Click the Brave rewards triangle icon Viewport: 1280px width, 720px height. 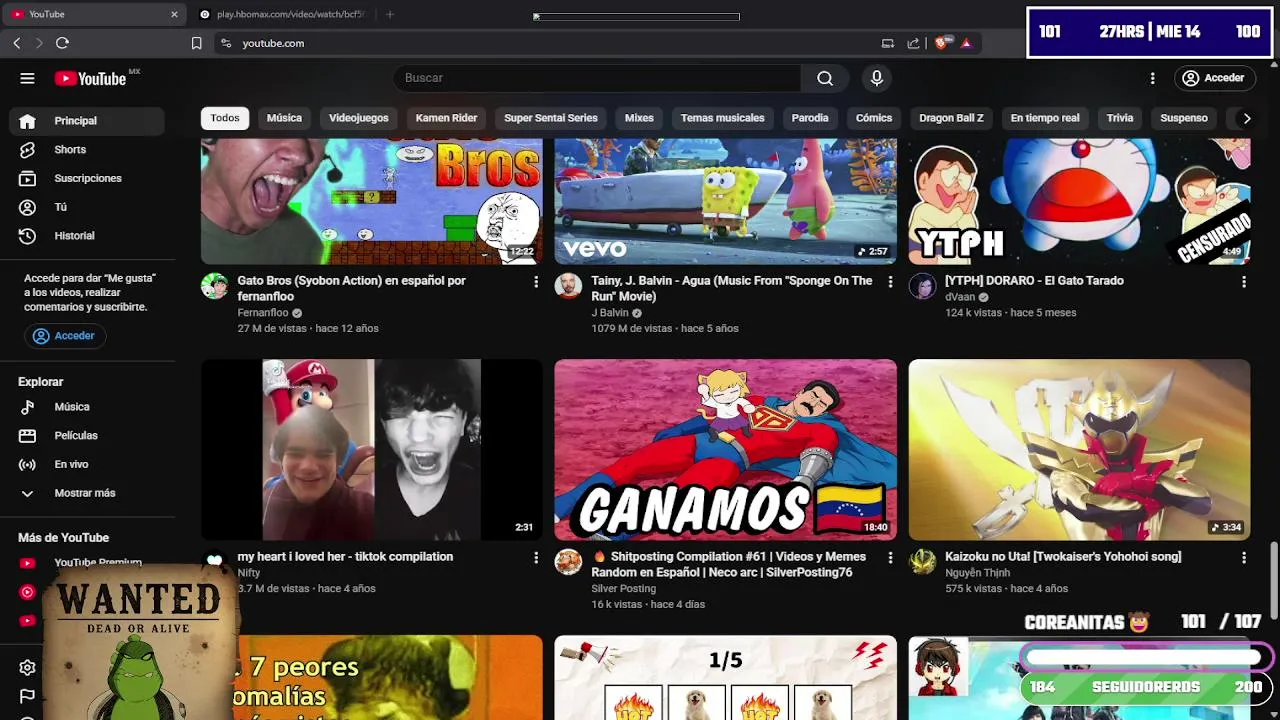tap(966, 43)
